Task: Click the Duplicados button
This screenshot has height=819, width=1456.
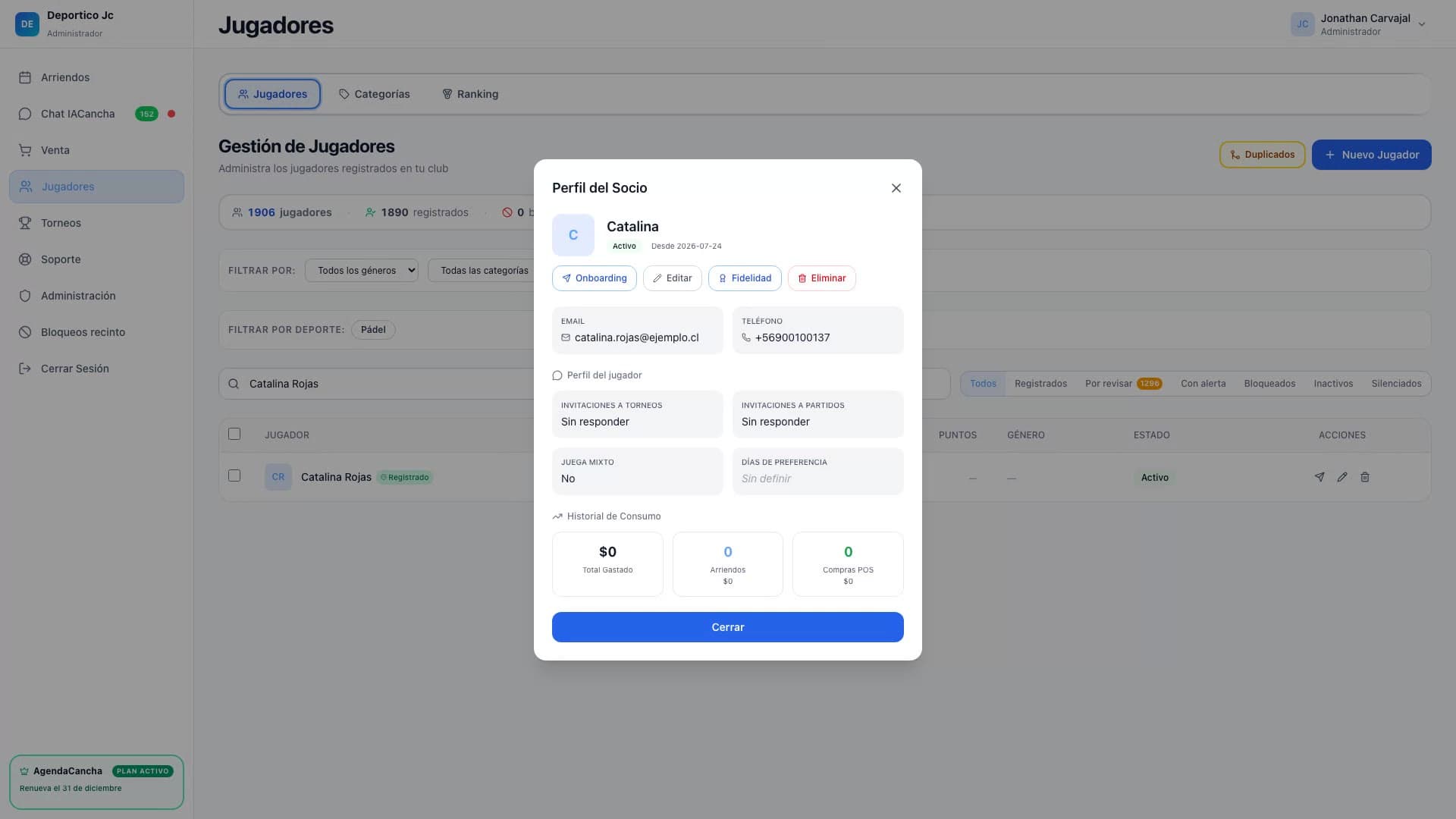Action: (1262, 155)
